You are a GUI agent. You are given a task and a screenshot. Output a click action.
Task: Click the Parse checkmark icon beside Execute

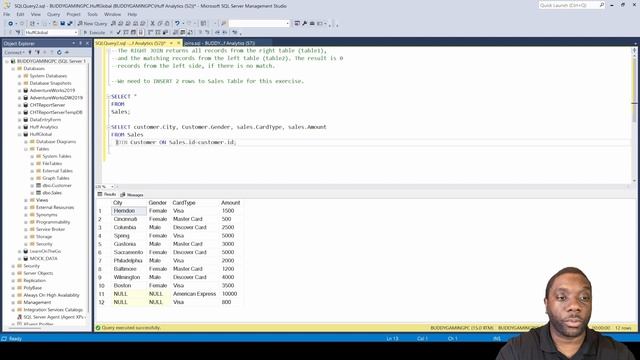[118, 33]
